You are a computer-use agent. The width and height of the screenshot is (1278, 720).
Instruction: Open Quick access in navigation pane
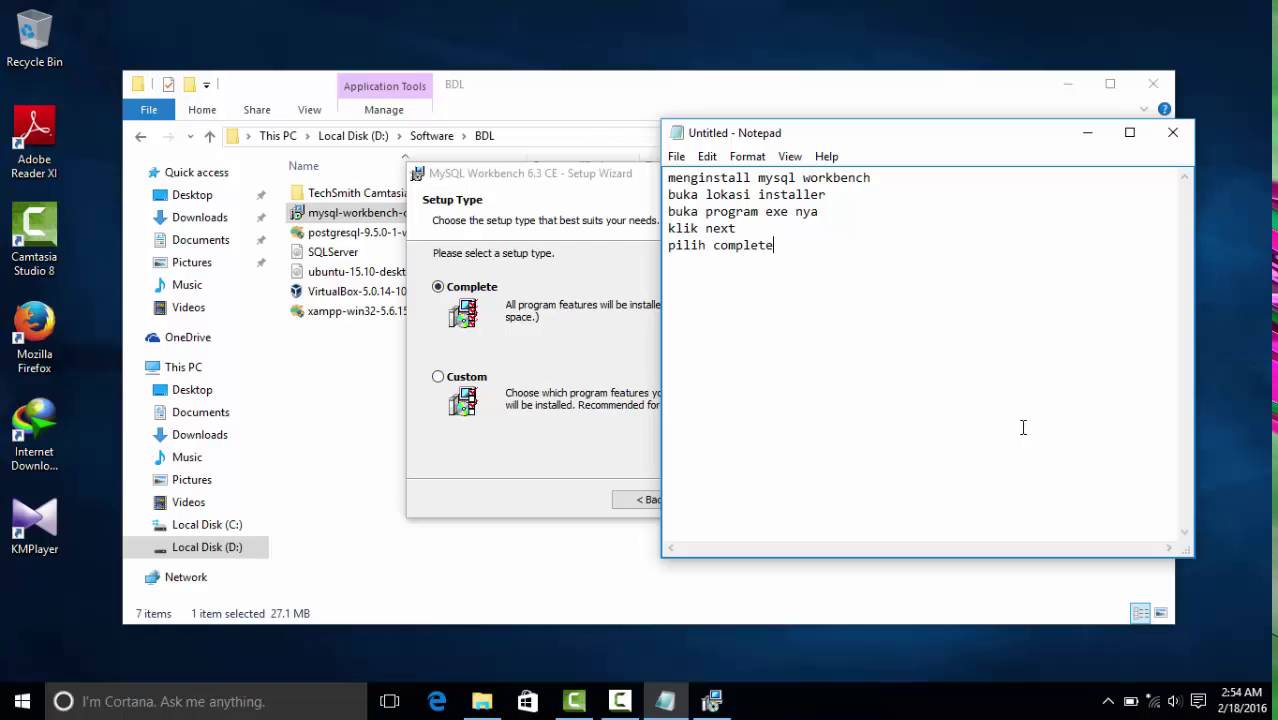click(x=196, y=173)
